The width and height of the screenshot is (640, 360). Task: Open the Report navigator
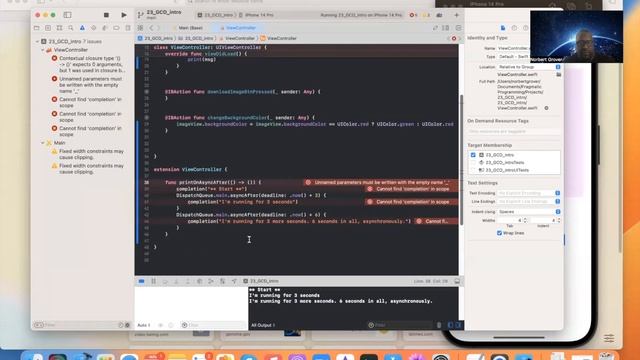tap(128, 28)
